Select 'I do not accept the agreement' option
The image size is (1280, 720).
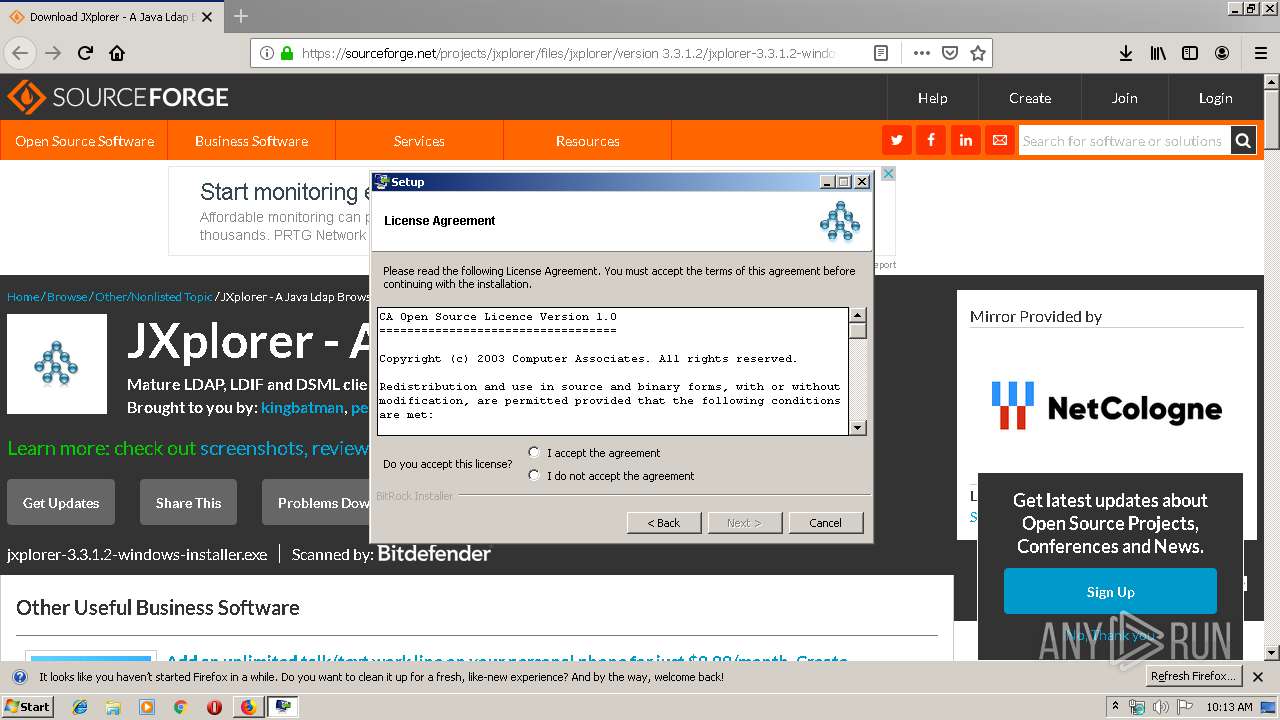[534, 476]
